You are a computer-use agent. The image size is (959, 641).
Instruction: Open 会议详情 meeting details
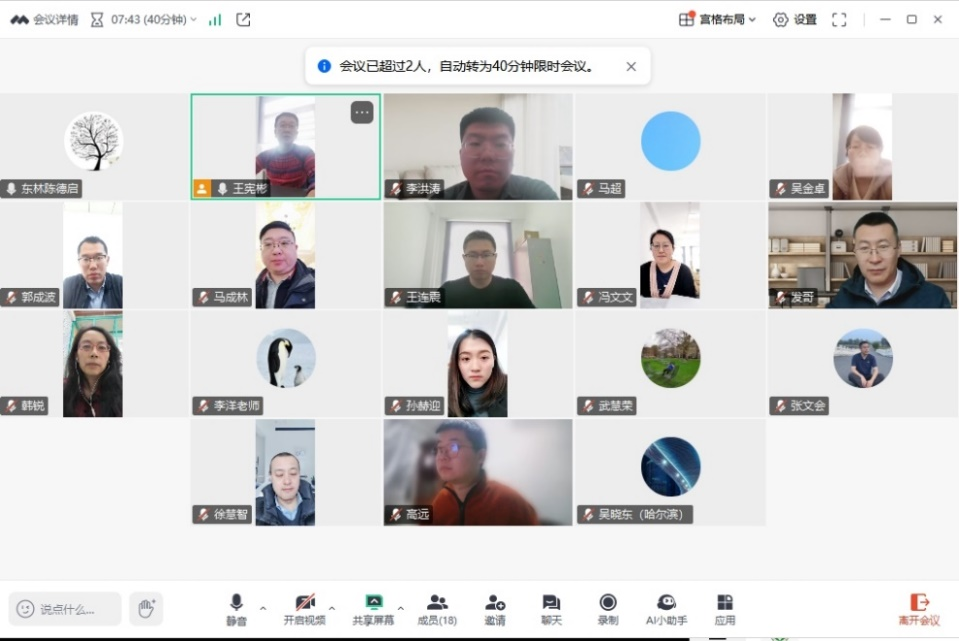coord(45,19)
